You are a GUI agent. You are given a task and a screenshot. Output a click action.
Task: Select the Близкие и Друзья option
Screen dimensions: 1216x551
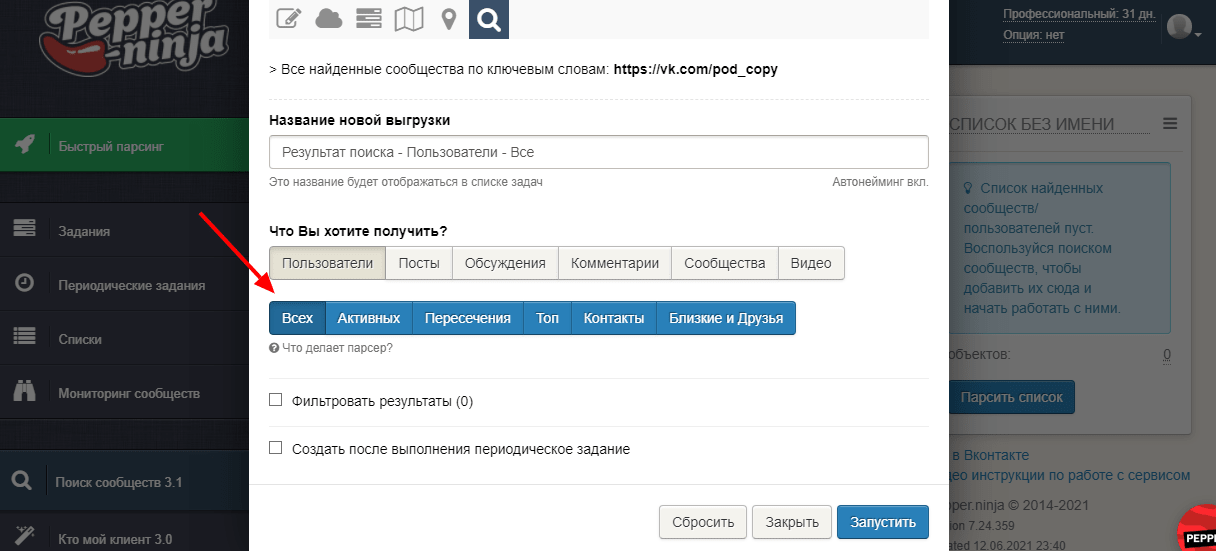click(x=725, y=318)
